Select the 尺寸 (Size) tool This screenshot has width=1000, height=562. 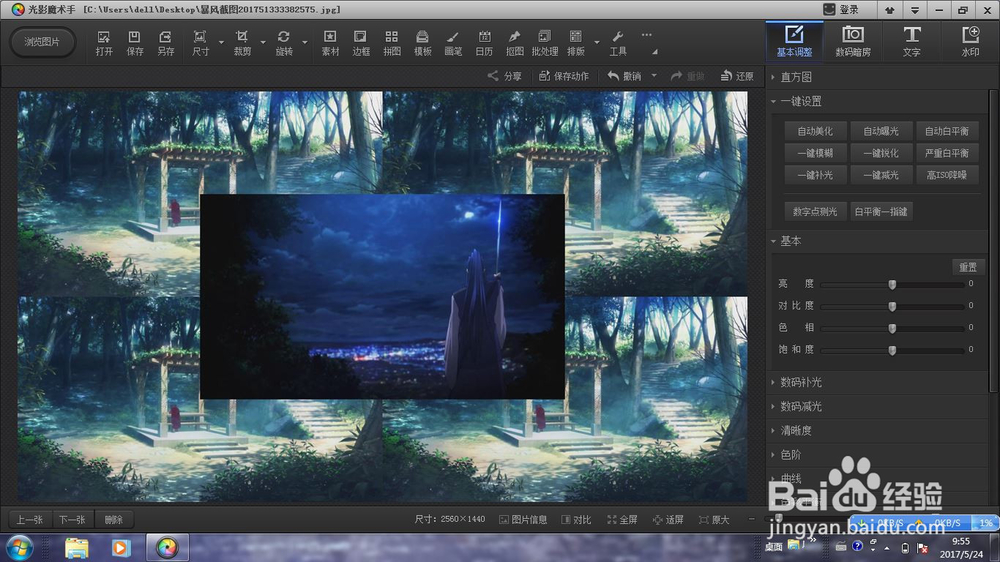pos(200,43)
